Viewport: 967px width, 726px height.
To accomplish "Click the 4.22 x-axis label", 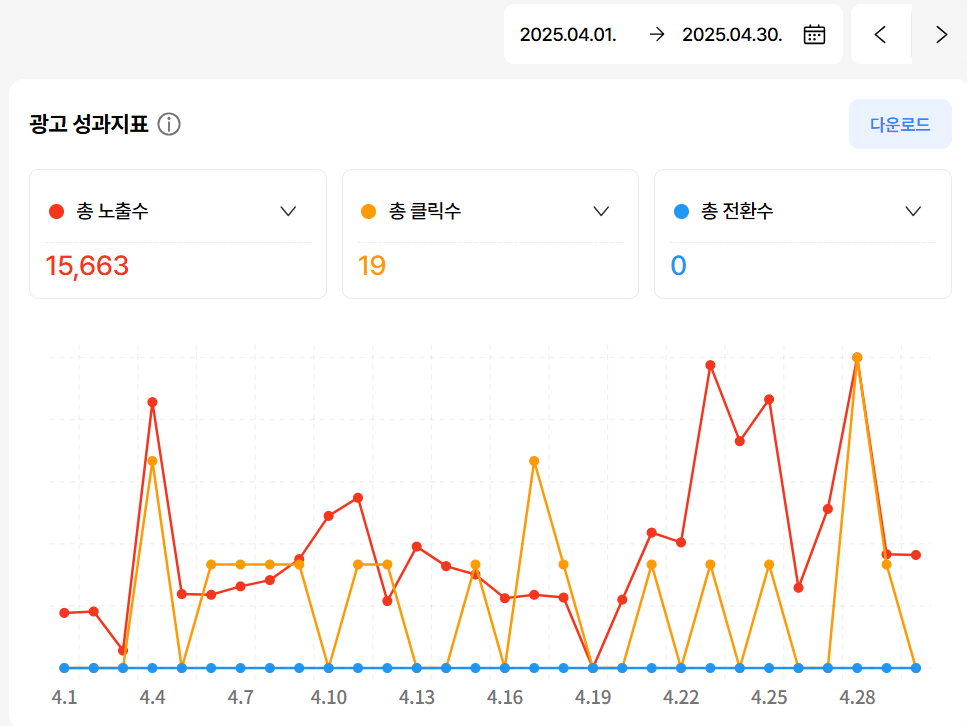I will point(681,698).
